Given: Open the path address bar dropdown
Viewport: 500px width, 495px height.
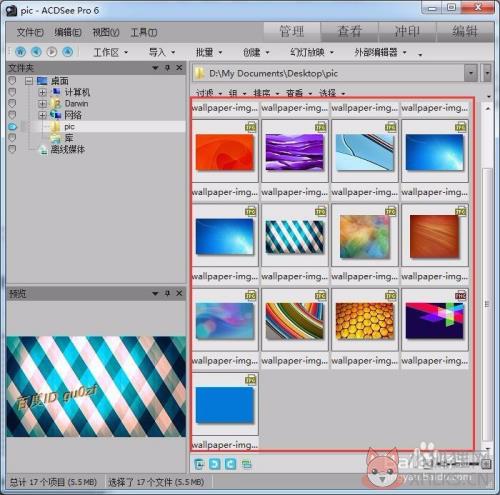Looking at the screenshot, I should (471, 73).
